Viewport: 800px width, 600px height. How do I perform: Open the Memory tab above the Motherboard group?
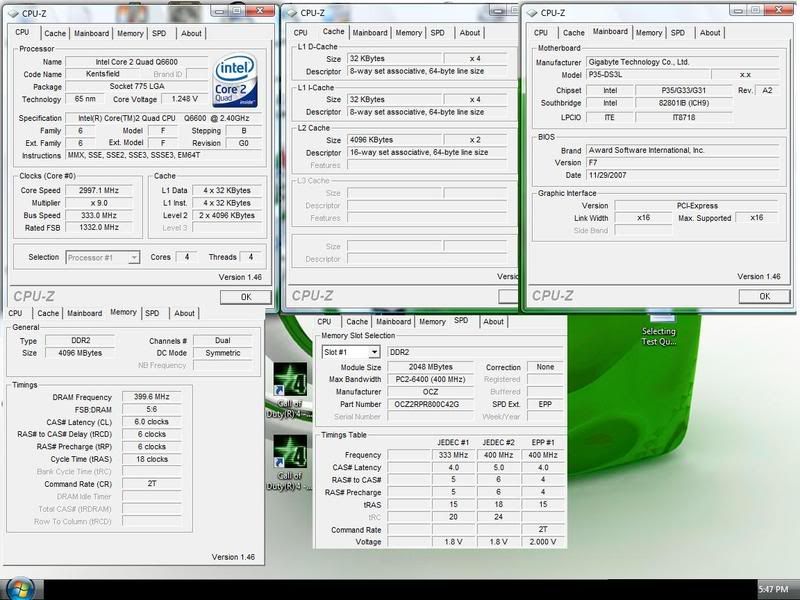tap(649, 33)
